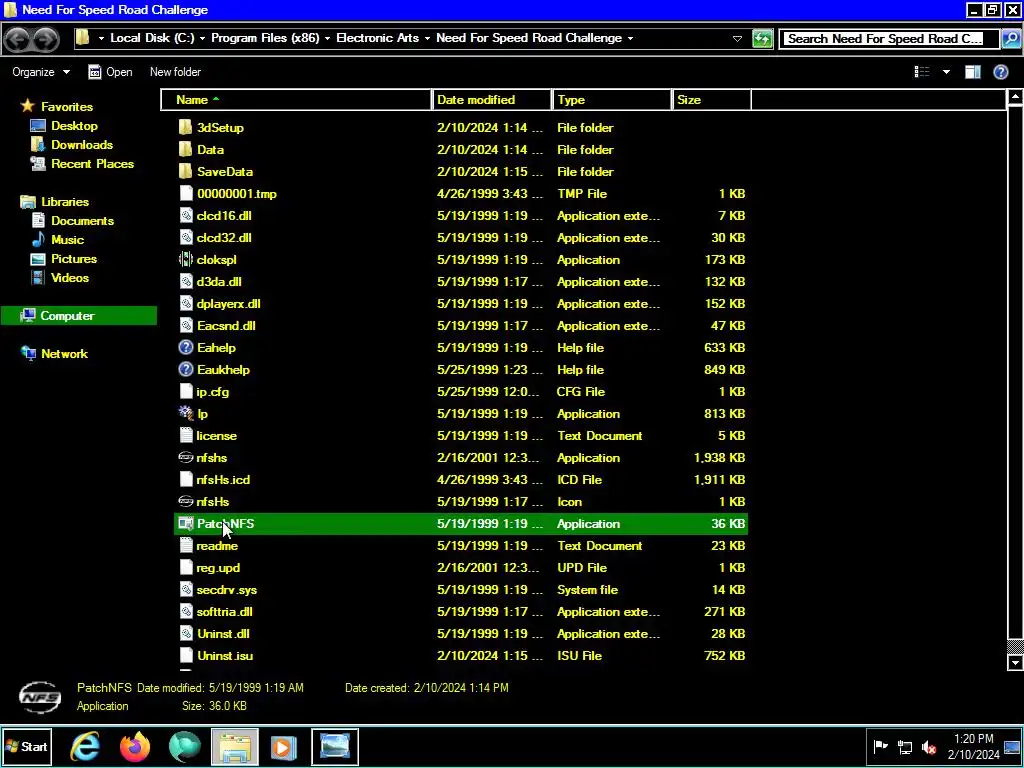Viewport: 1024px width, 768px height.
Task: Click the scrollbar up arrow
Action: [1015, 98]
